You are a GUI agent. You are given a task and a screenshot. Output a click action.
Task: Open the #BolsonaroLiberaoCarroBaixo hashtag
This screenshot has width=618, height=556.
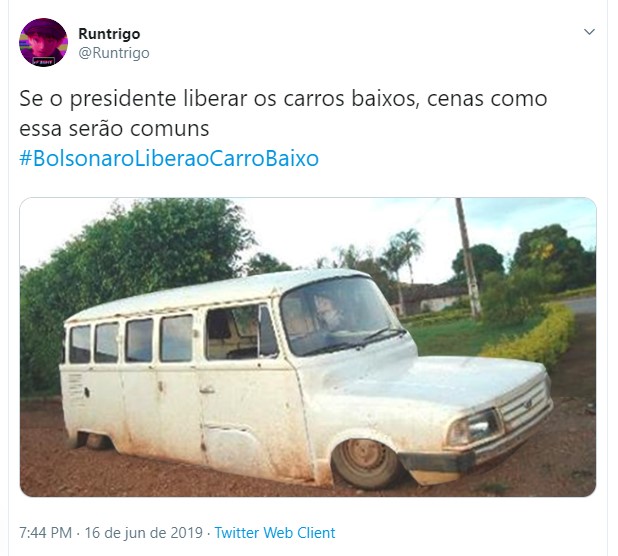169,158
